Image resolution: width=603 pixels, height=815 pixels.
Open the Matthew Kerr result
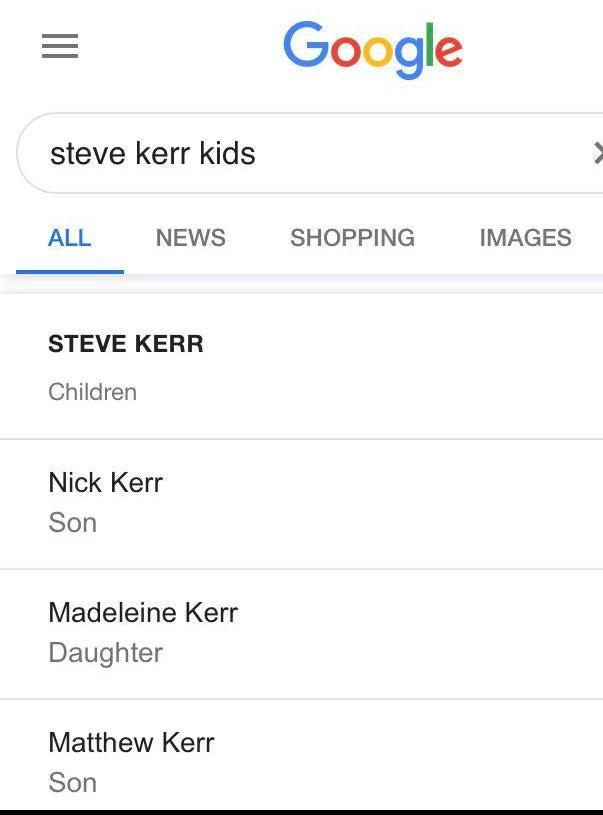(x=131, y=743)
